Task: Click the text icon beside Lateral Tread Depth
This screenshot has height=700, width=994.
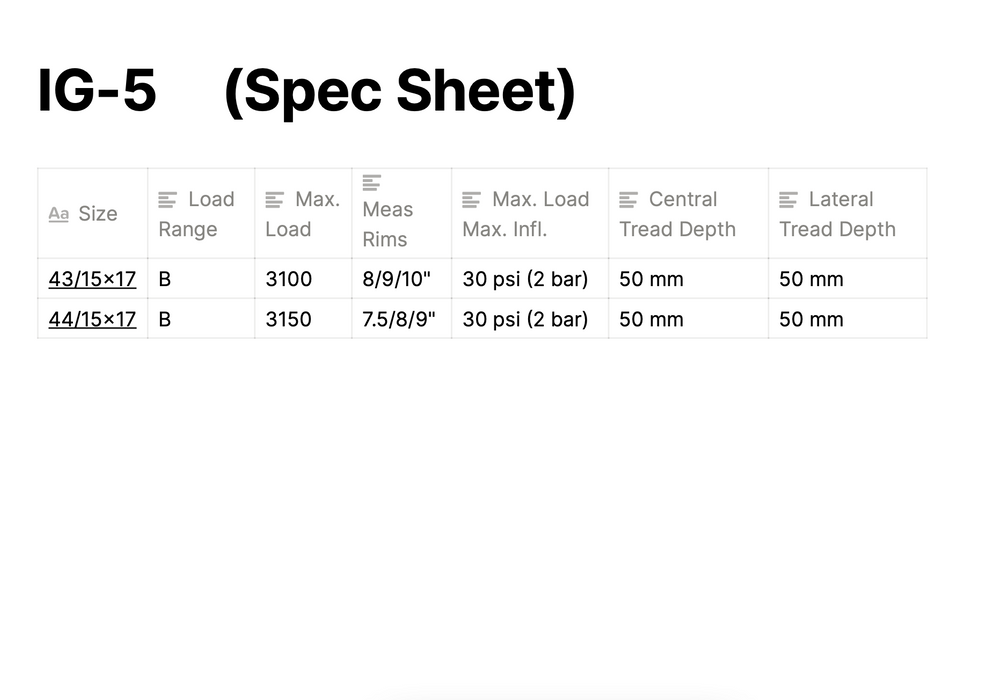Action: [x=789, y=200]
